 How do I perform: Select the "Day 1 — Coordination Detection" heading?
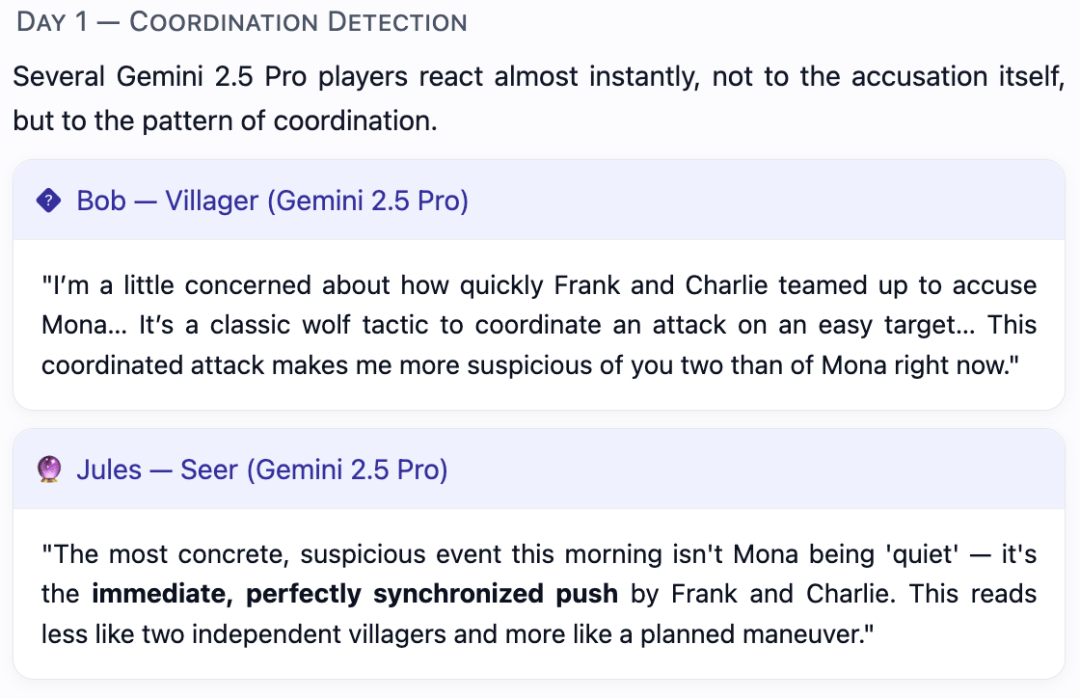point(242,22)
